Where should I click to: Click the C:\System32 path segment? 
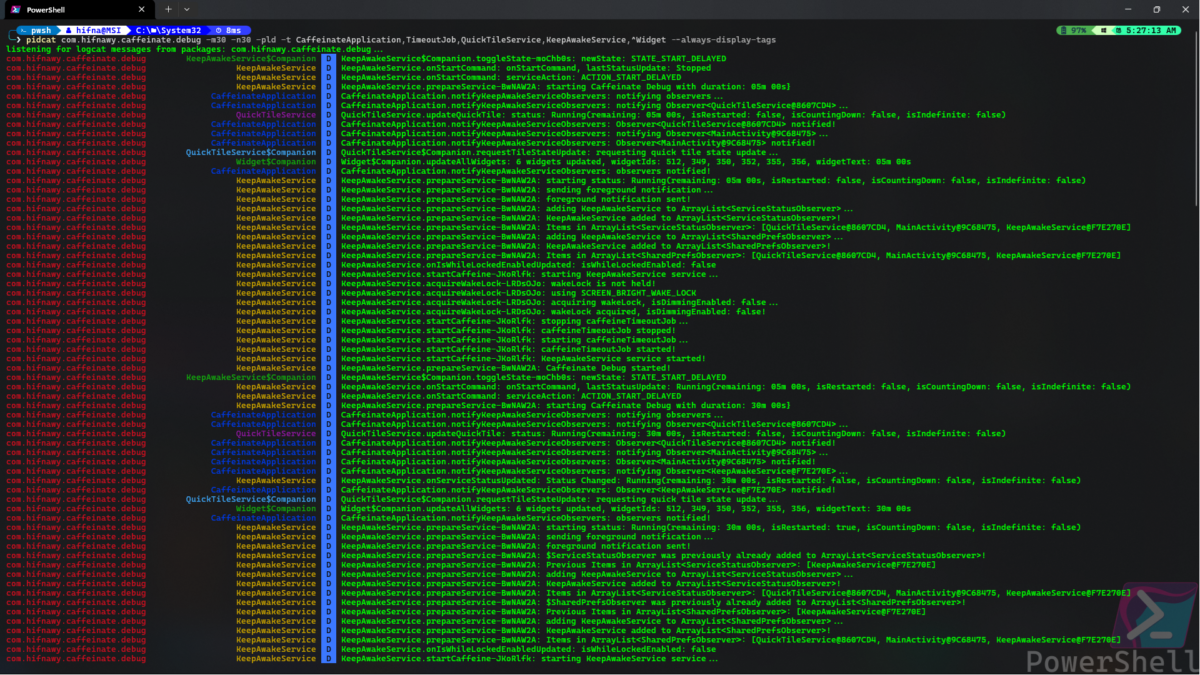point(170,30)
